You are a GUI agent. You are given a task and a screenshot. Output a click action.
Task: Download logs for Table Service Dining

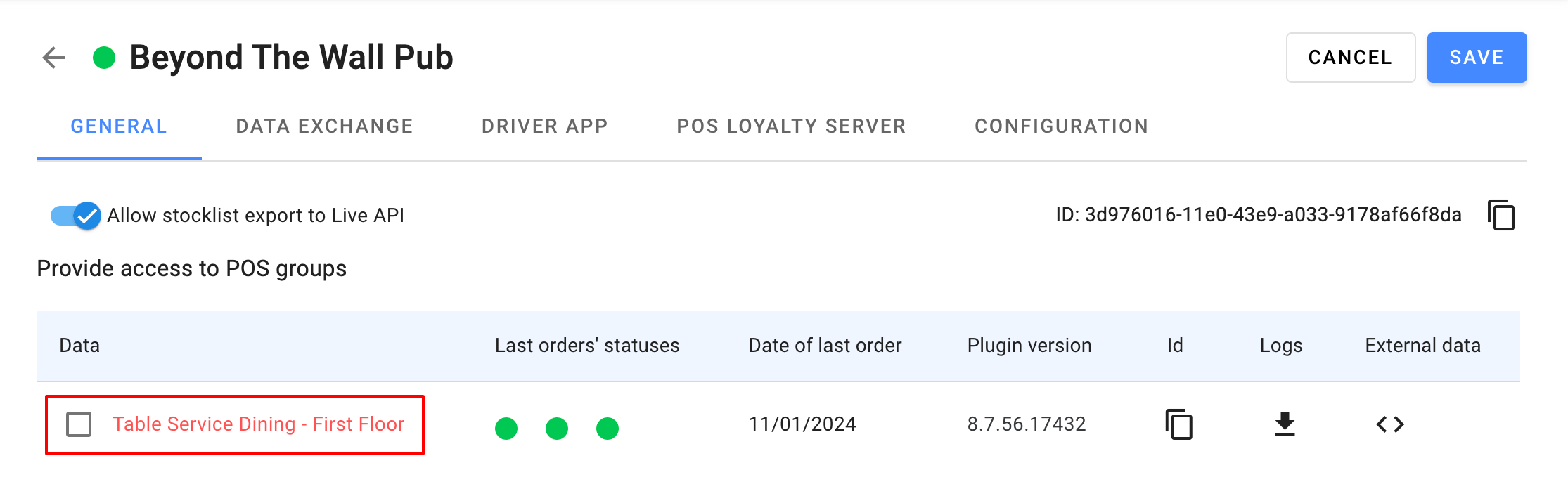point(1285,424)
